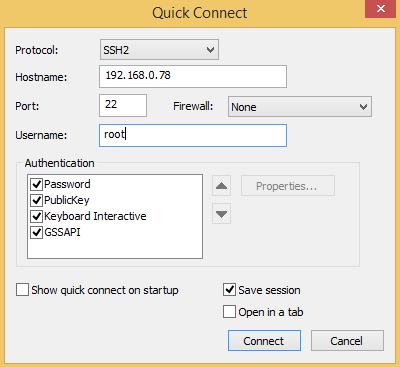Image resolution: width=400 pixels, height=367 pixels.
Task: Move authentication method up with arrow
Action: [x=221, y=186]
